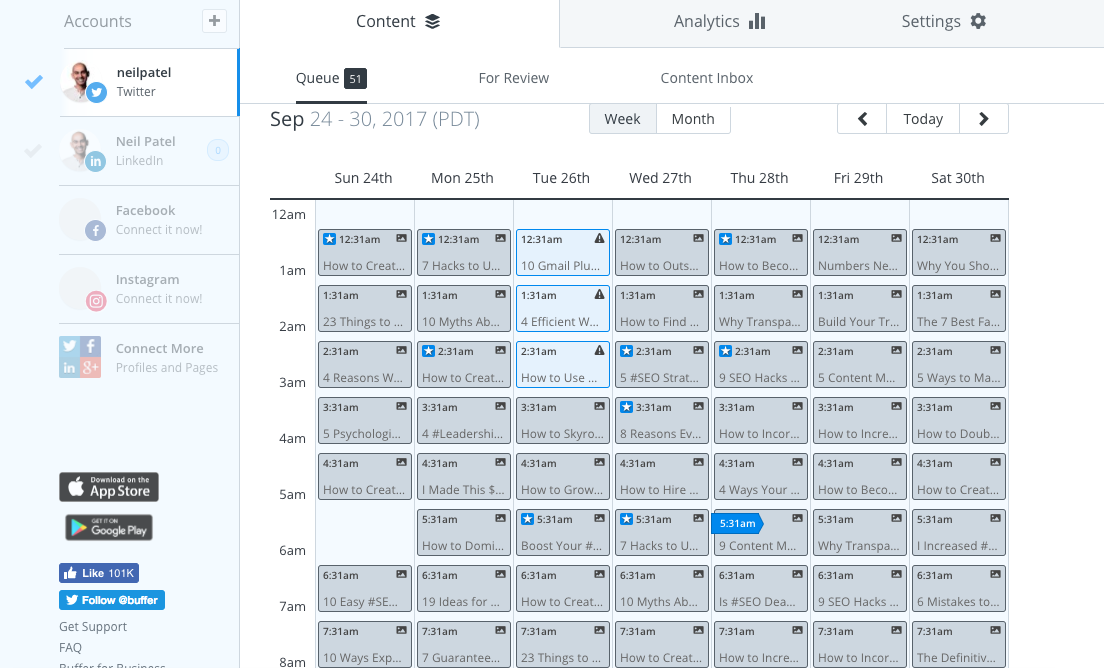Switch calendar to Week view
Viewport: 1104px width, 668px height.
pos(622,119)
